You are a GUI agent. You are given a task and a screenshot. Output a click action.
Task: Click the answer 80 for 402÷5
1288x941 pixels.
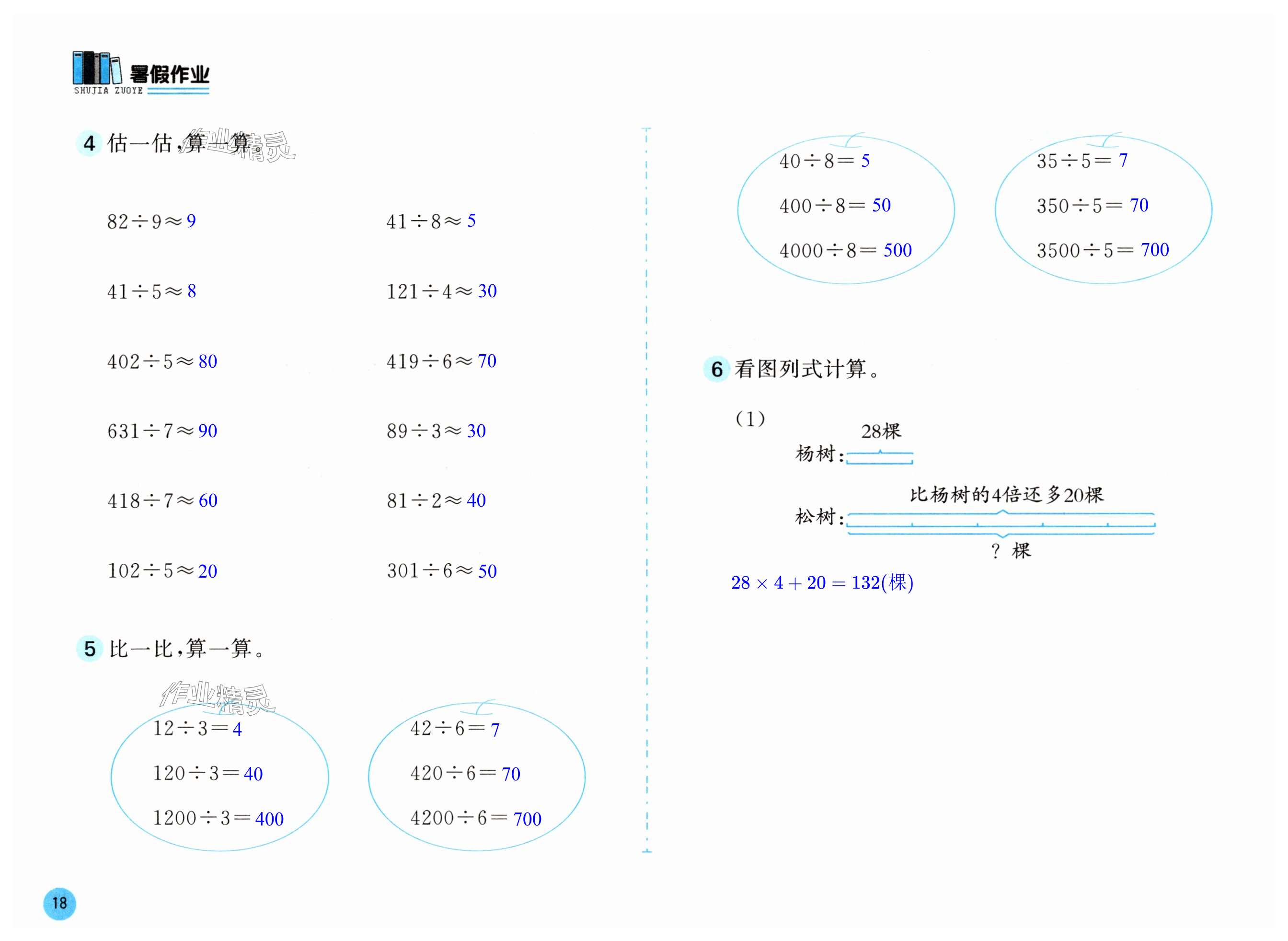coord(208,361)
